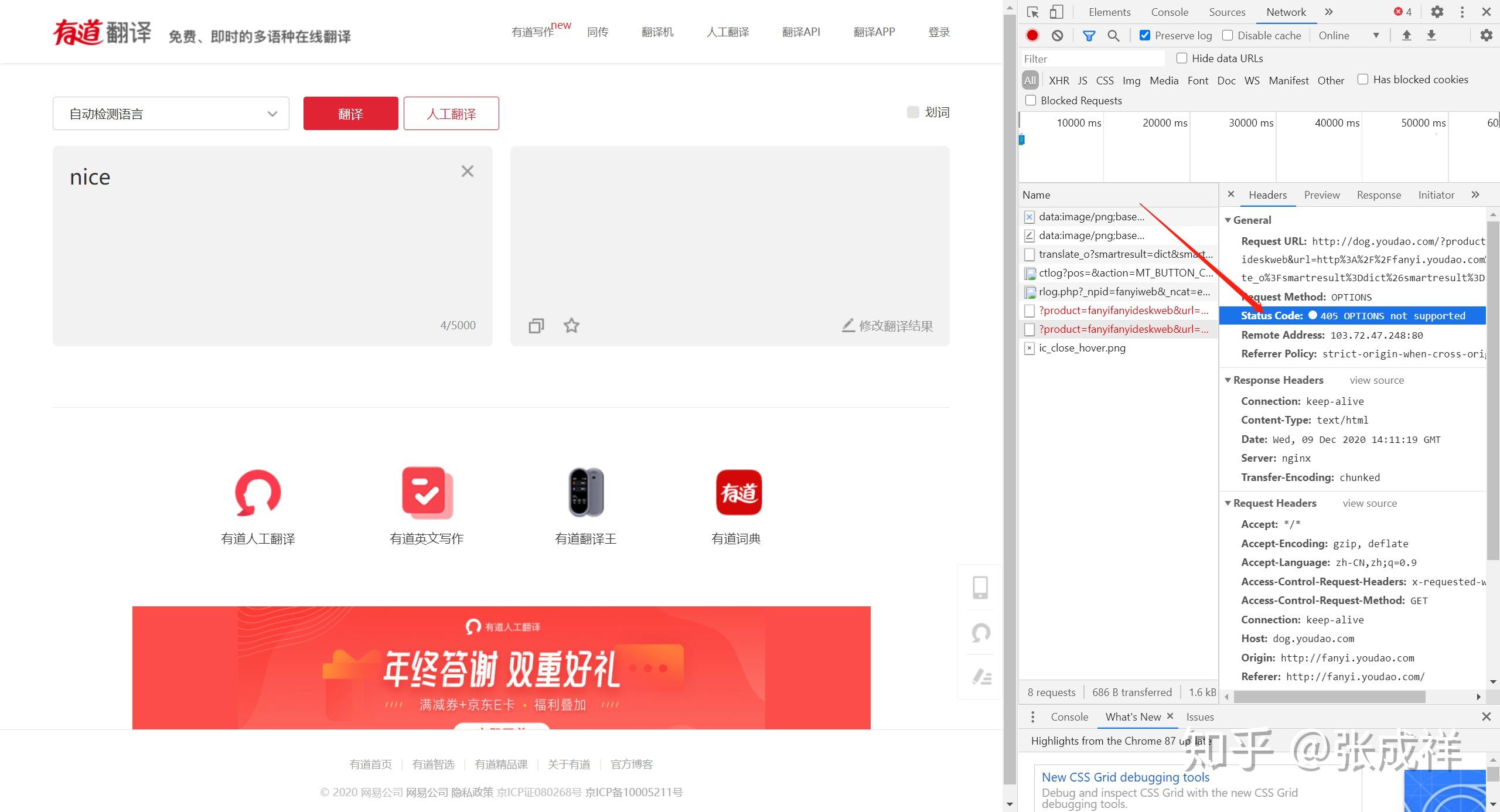The image size is (1500, 812).
Task: Switch to the Elements tab
Action: click(x=1109, y=12)
